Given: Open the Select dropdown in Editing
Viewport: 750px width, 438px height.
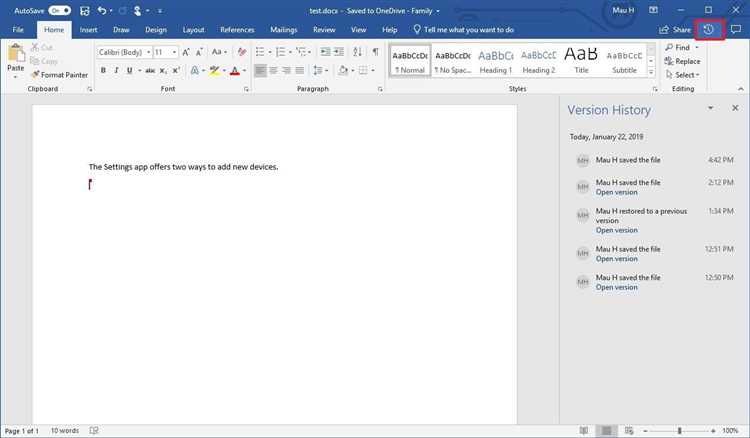Looking at the screenshot, I should (x=683, y=75).
